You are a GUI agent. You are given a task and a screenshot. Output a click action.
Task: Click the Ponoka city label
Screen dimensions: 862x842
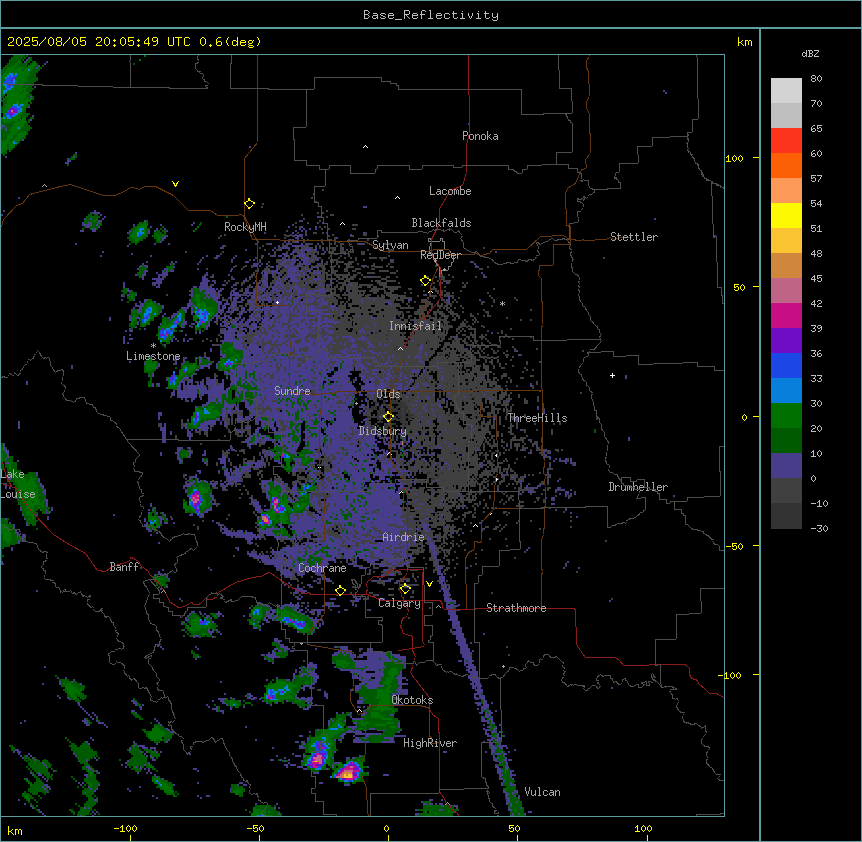point(480,136)
